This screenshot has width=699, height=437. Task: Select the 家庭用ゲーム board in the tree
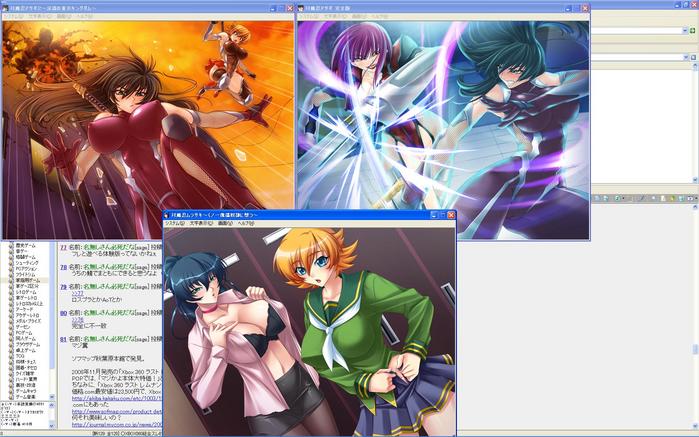tap(26, 280)
